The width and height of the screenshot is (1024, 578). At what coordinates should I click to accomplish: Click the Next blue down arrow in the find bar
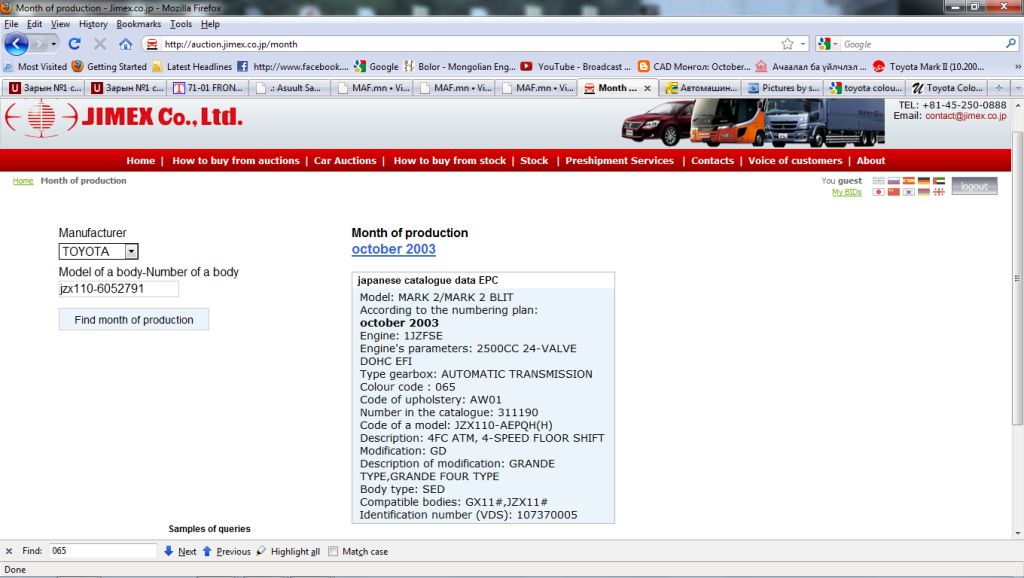(169, 551)
